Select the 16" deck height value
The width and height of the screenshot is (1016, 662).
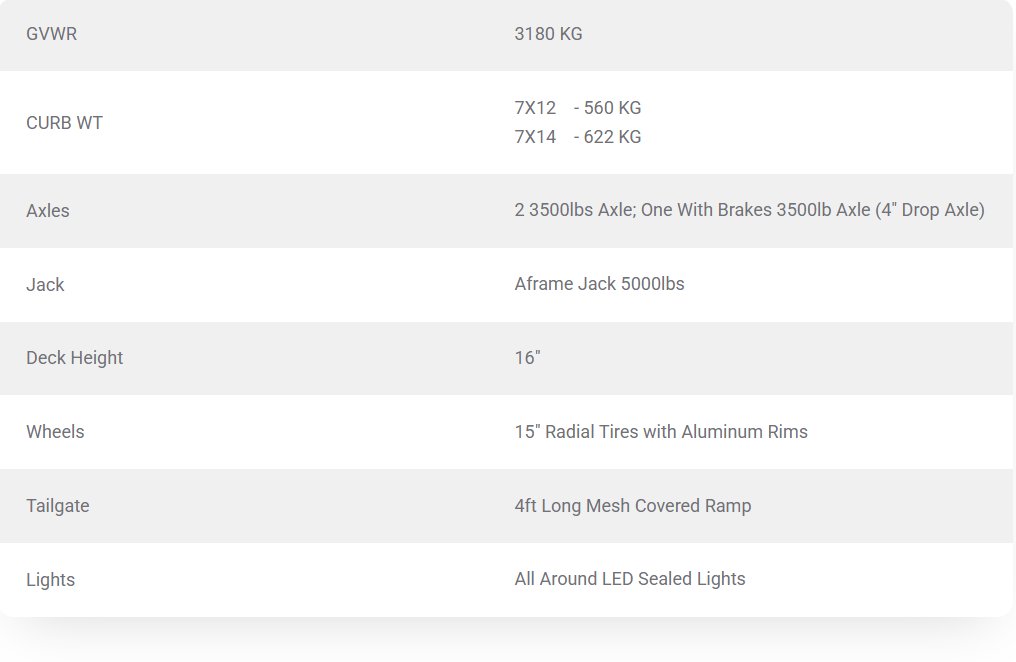[527, 358]
